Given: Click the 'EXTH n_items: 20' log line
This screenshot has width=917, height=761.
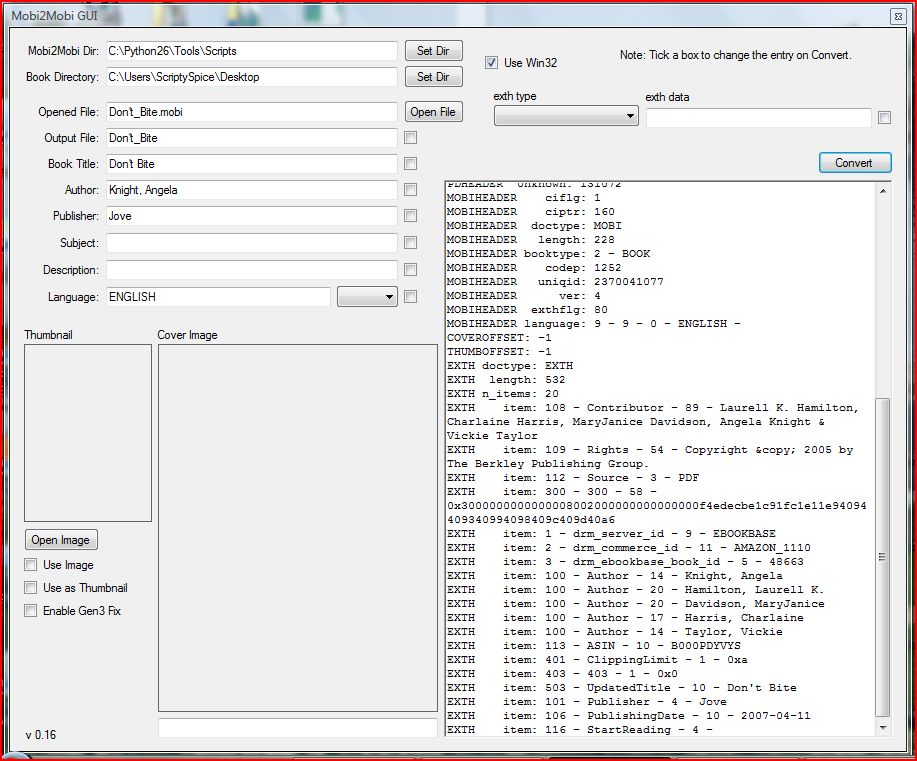Looking at the screenshot, I should pyautogui.click(x=503, y=394).
